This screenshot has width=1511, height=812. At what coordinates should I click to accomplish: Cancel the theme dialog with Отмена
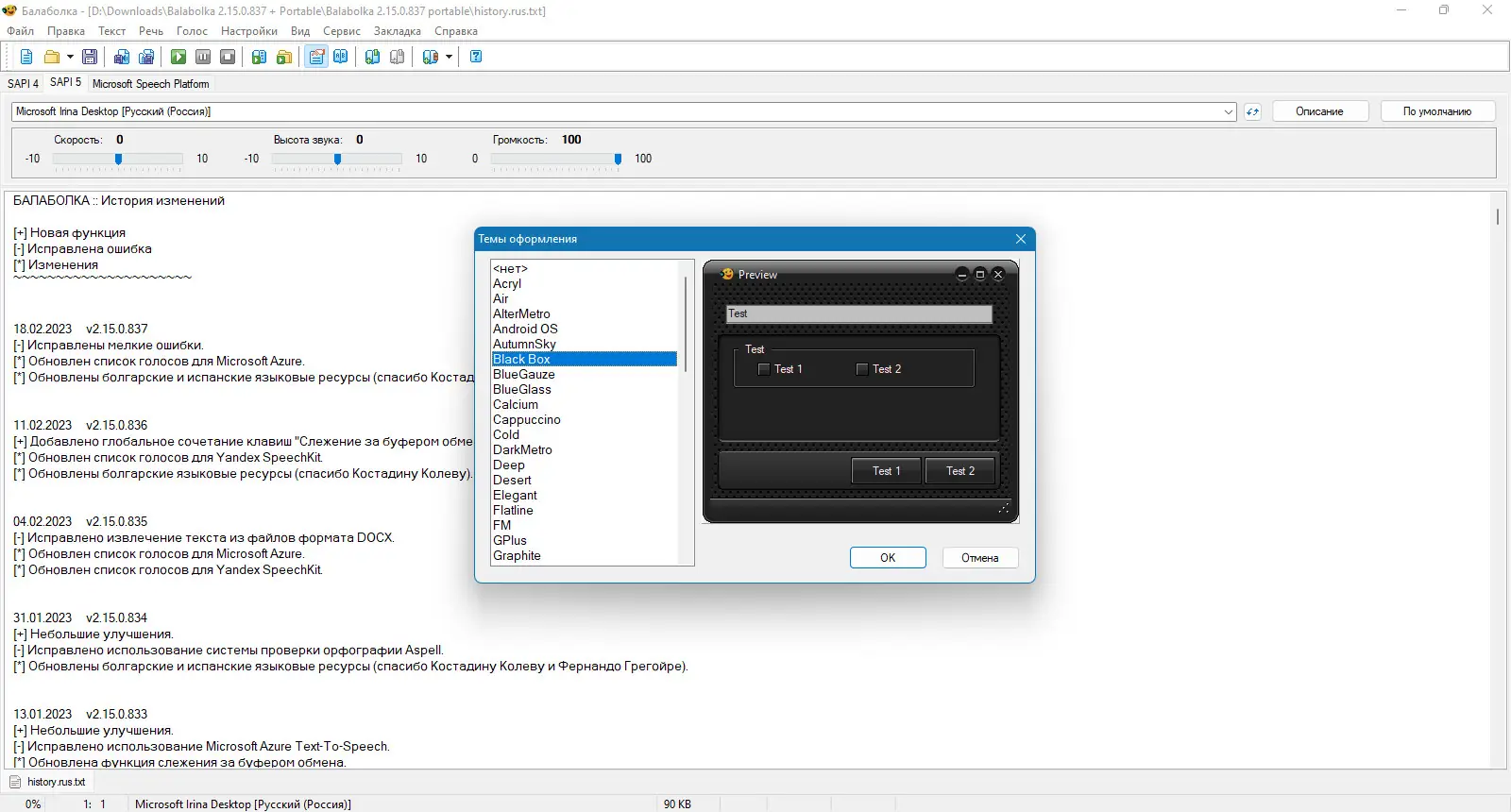pyautogui.click(x=980, y=558)
